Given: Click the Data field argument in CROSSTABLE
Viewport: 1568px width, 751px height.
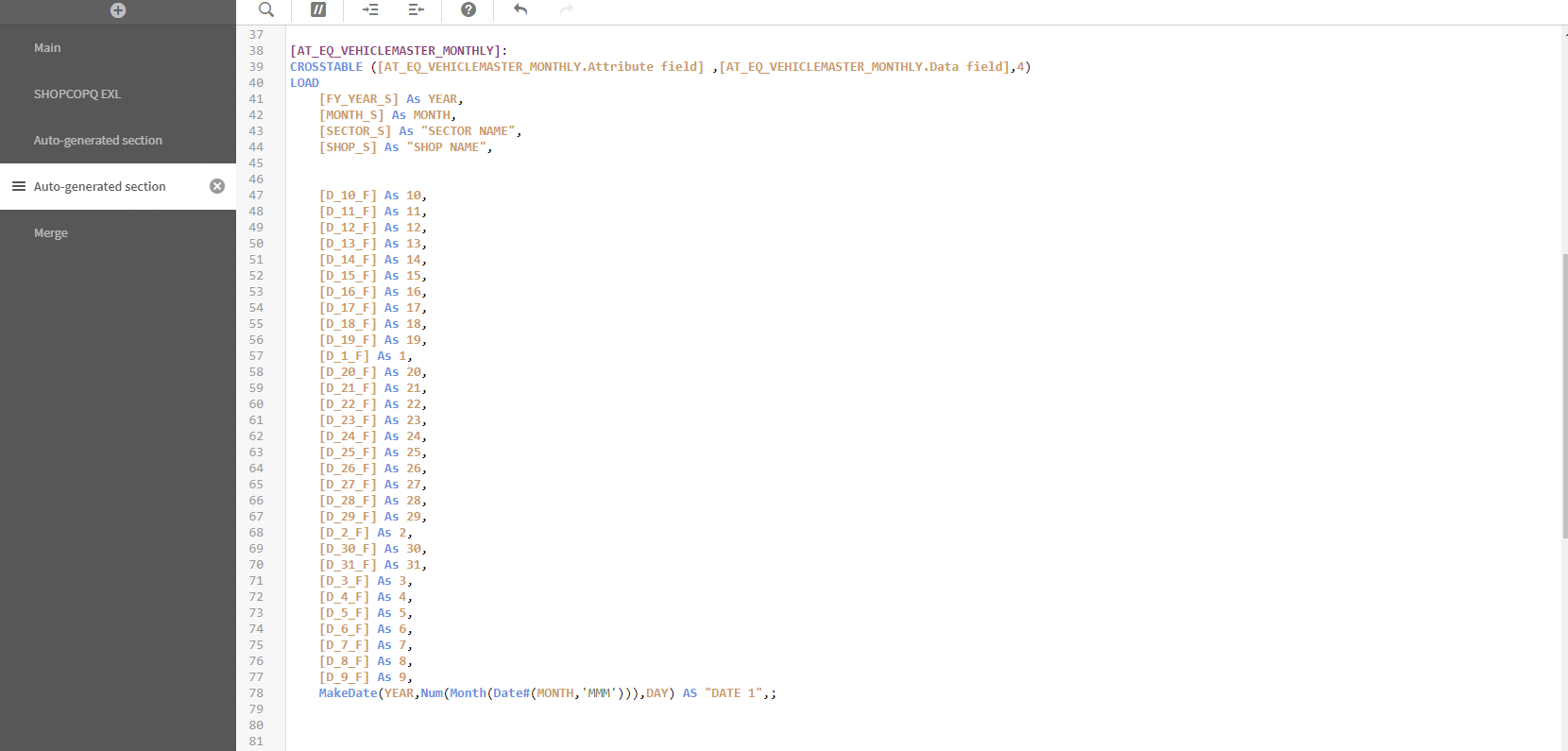Looking at the screenshot, I should pyautogui.click(x=864, y=67).
